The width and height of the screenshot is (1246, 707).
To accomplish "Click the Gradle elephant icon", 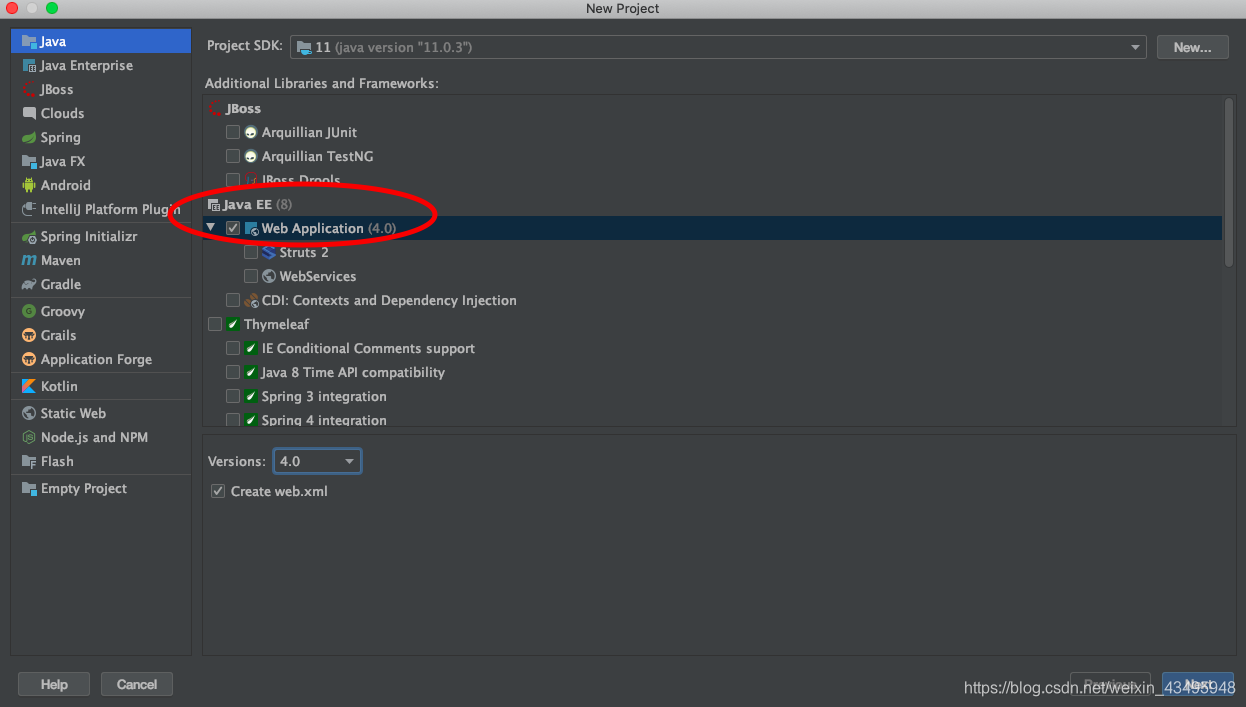I will (x=29, y=285).
